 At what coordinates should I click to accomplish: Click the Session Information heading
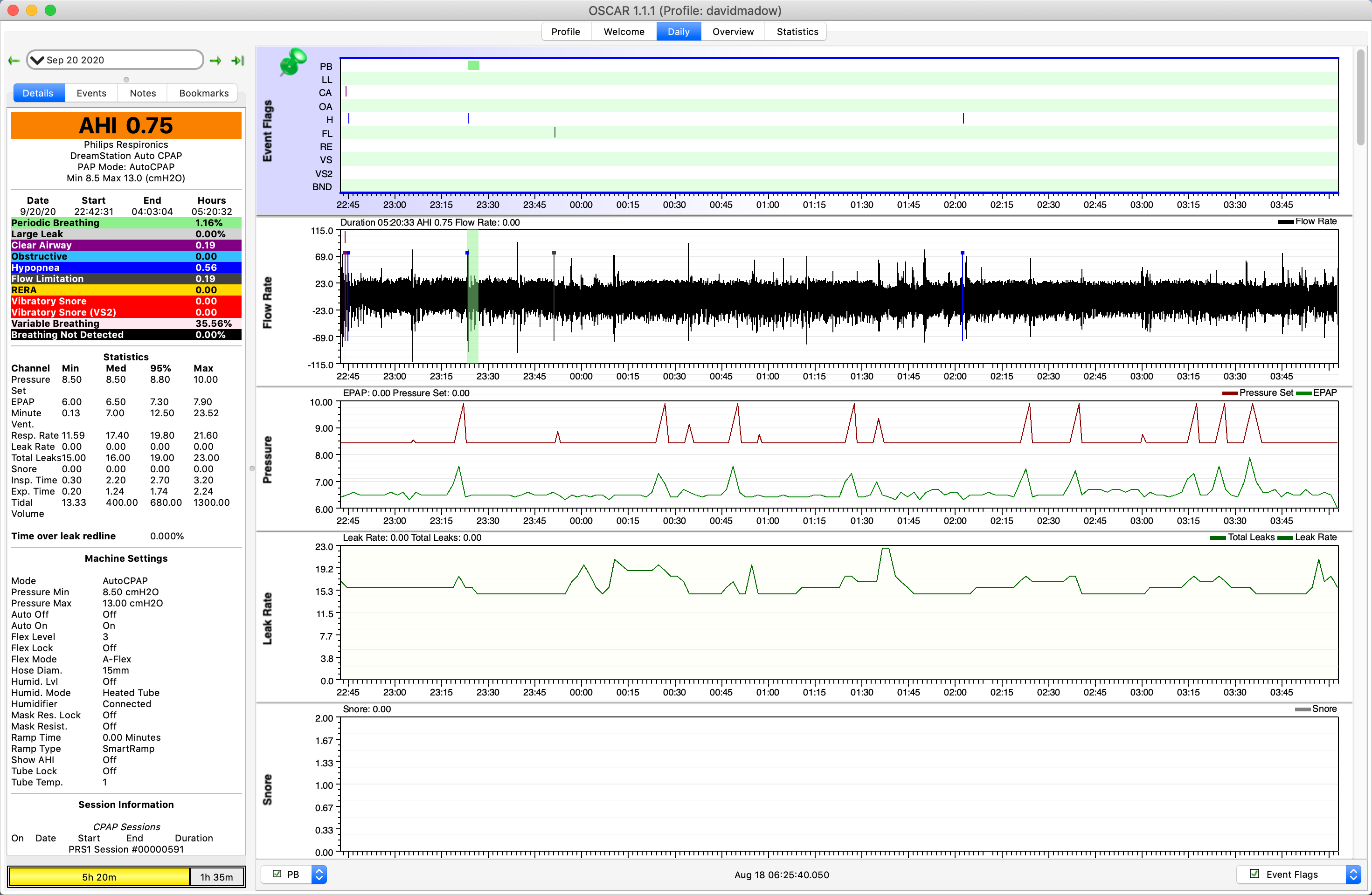point(126,805)
